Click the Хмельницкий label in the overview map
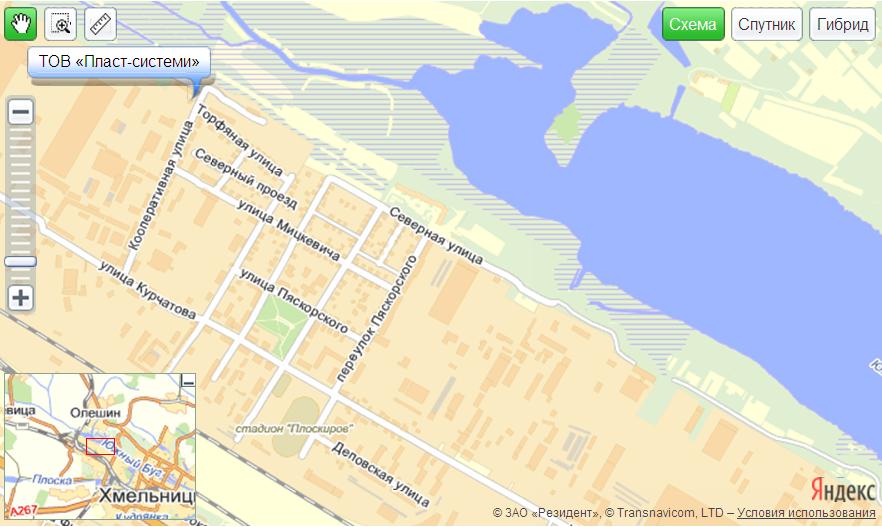This screenshot has height=527, width=882. [x=147, y=496]
